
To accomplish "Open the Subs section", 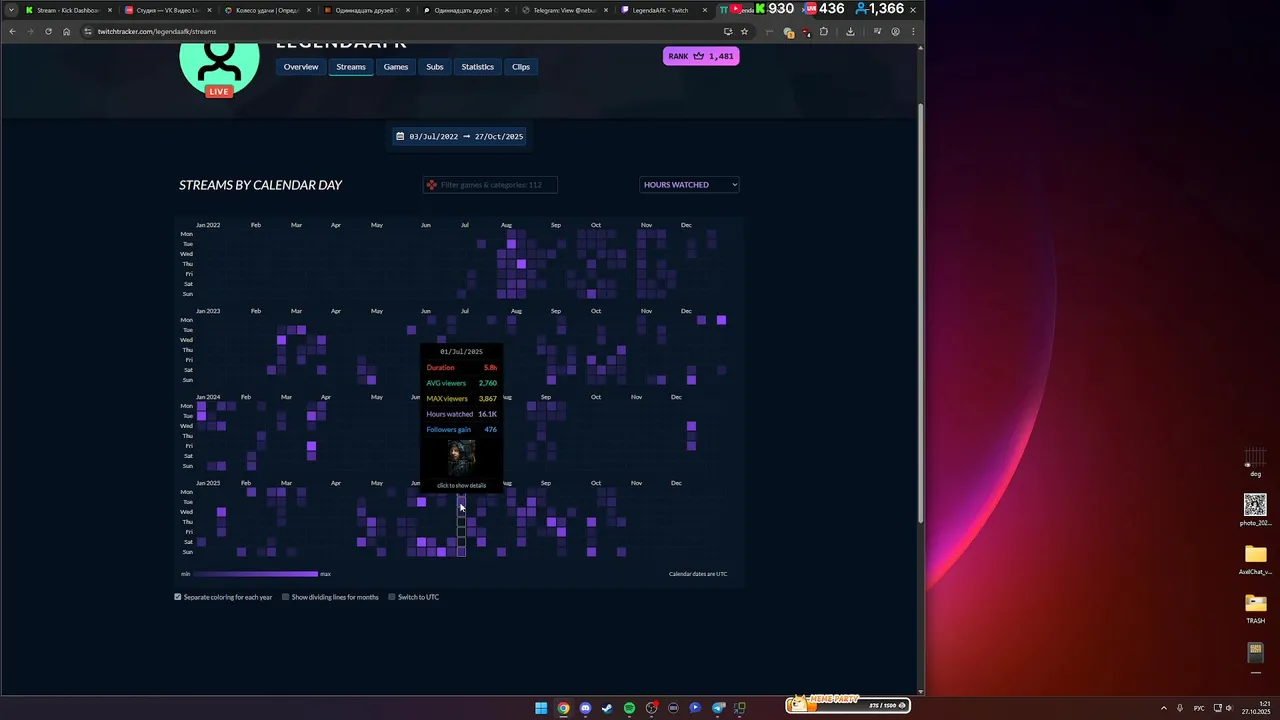I will coord(435,67).
